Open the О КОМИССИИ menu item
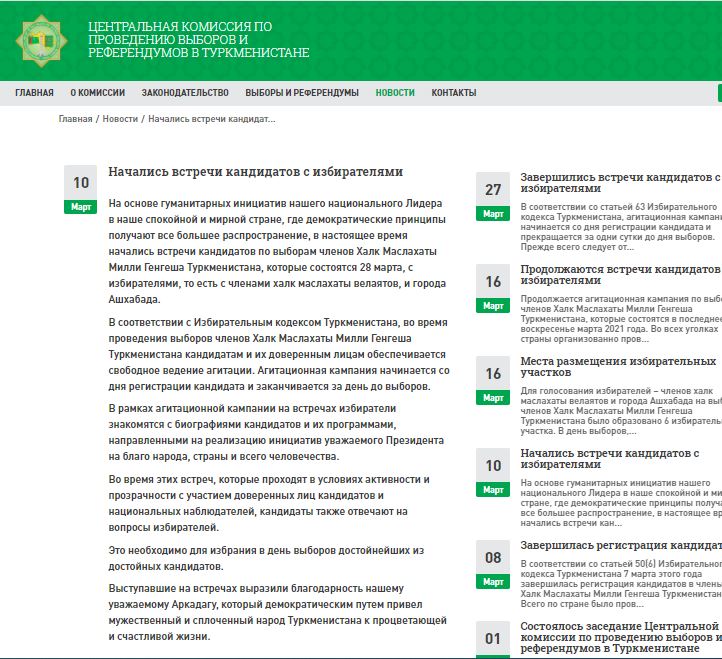This screenshot has width=722, height=659. [x=98, y=93]
